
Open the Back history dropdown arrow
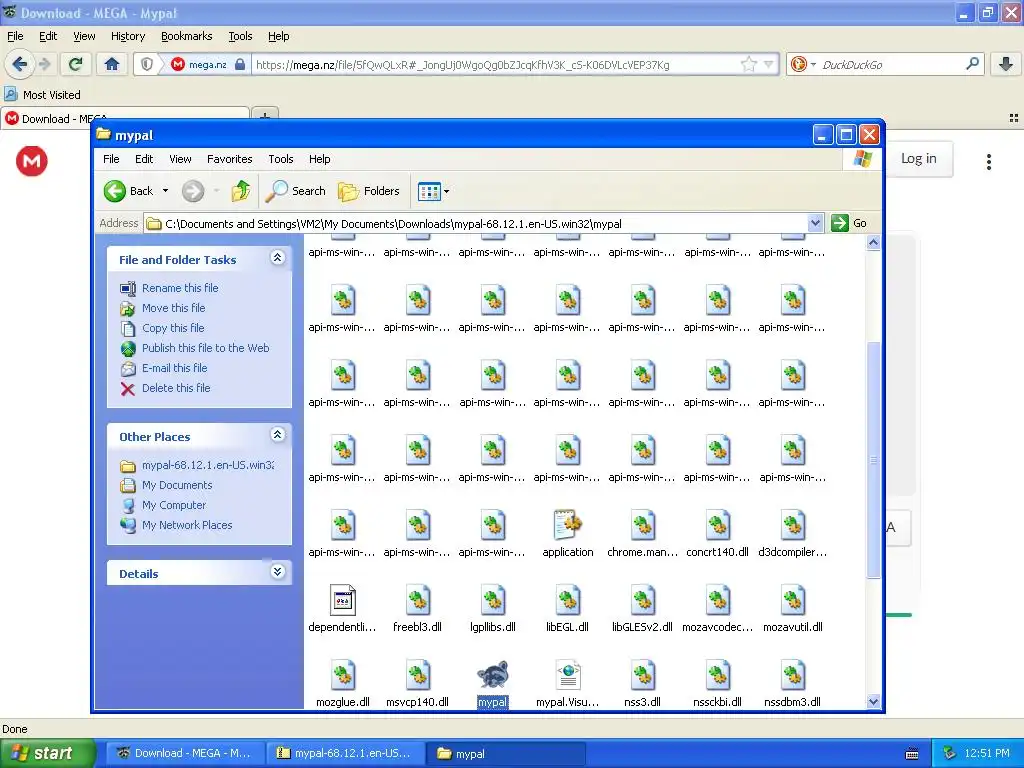point(165,191)
